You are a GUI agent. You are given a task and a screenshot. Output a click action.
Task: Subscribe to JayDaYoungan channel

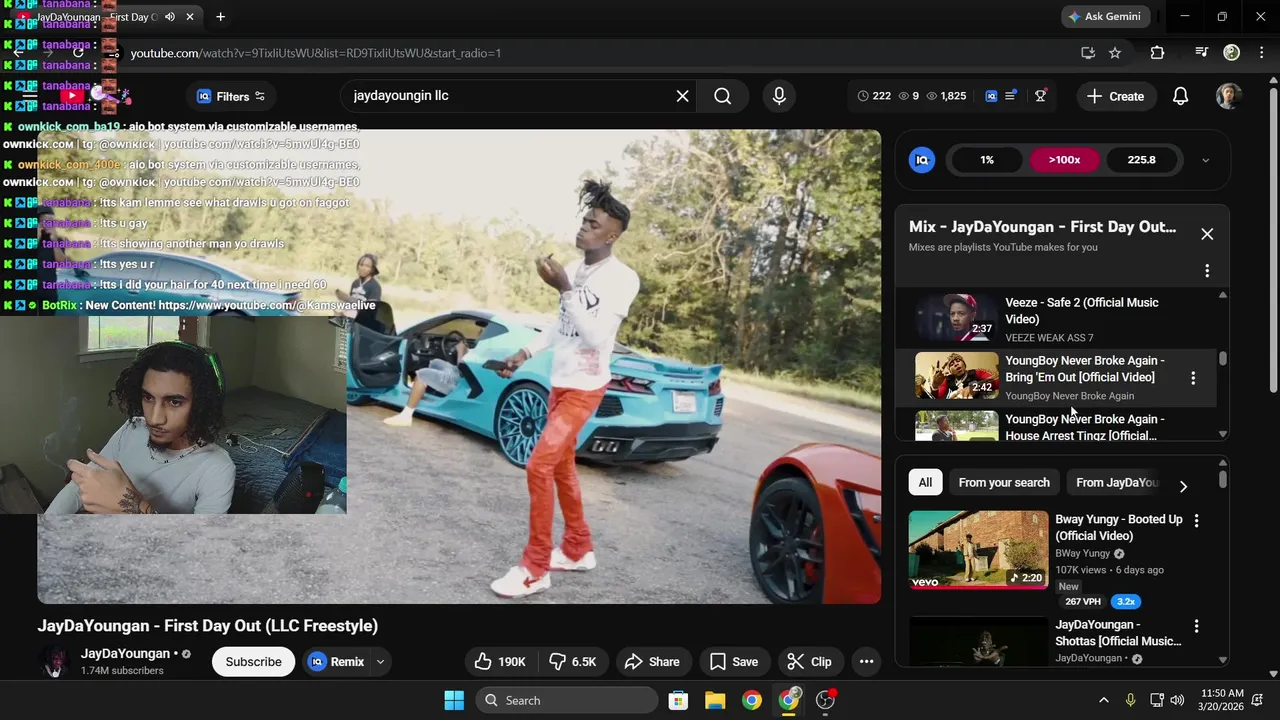click(x=253, y=662)
